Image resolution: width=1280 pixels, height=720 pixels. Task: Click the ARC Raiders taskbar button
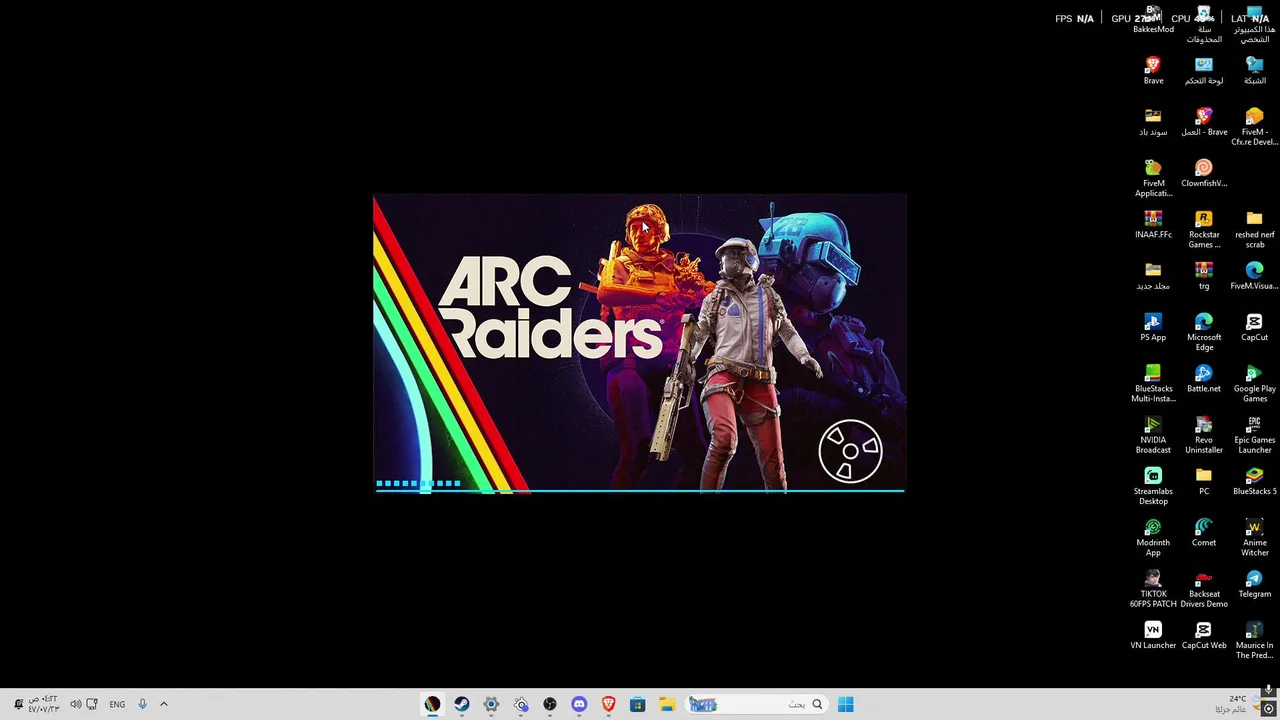coord(432,704)
